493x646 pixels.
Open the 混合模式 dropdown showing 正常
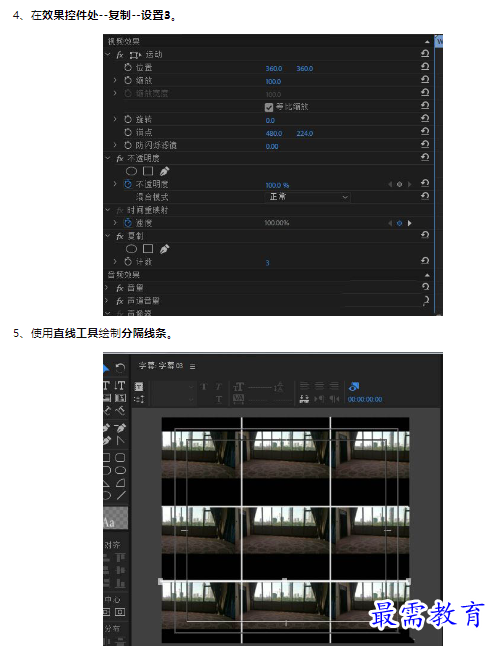click(307, 197)
